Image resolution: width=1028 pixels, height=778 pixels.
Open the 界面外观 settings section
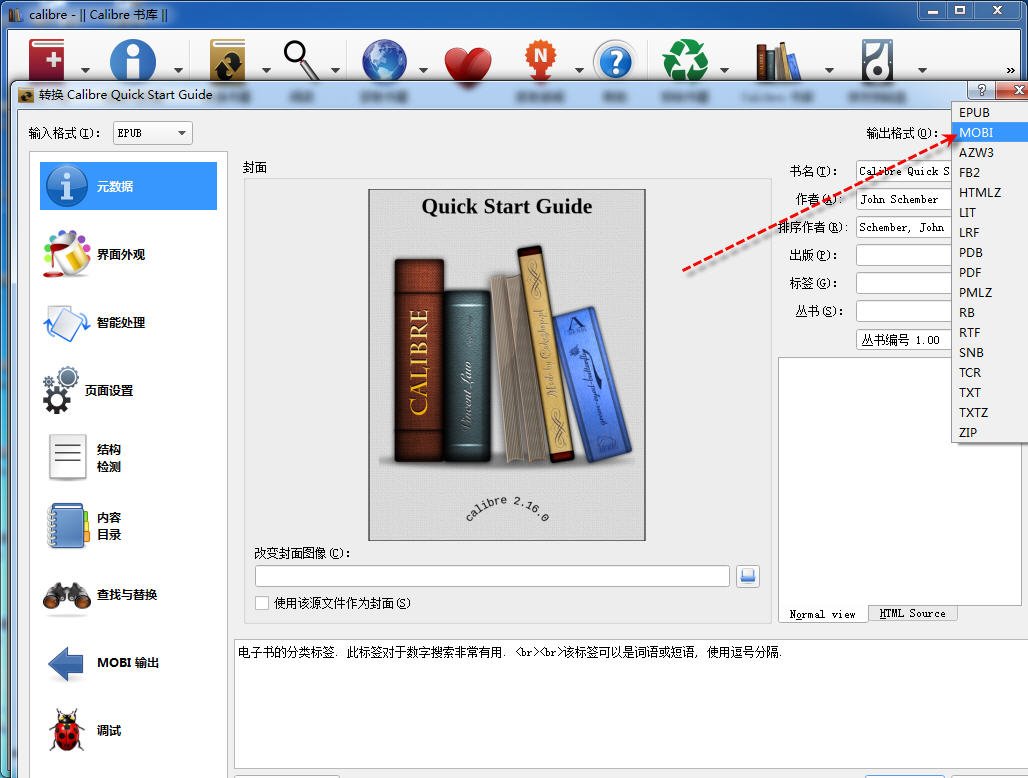click(120, 255)
